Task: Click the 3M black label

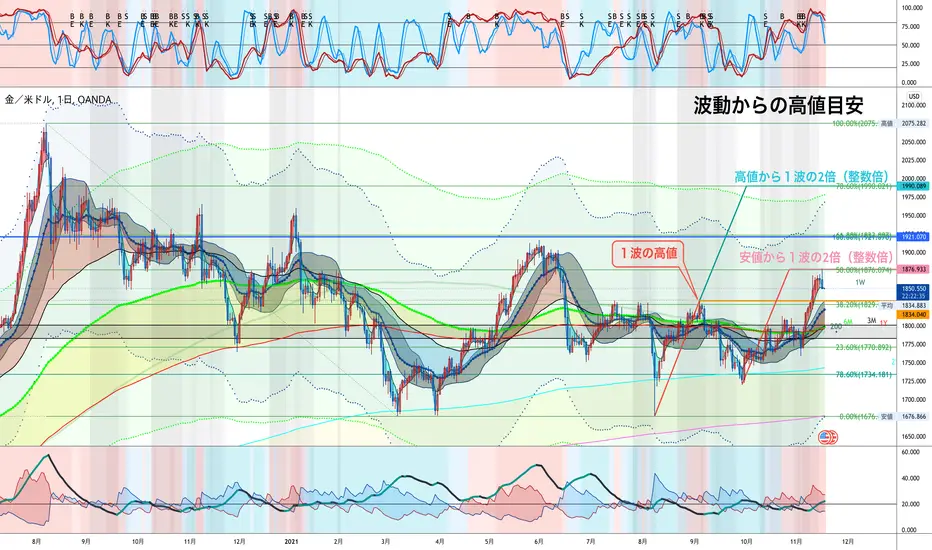Action: 871,321
